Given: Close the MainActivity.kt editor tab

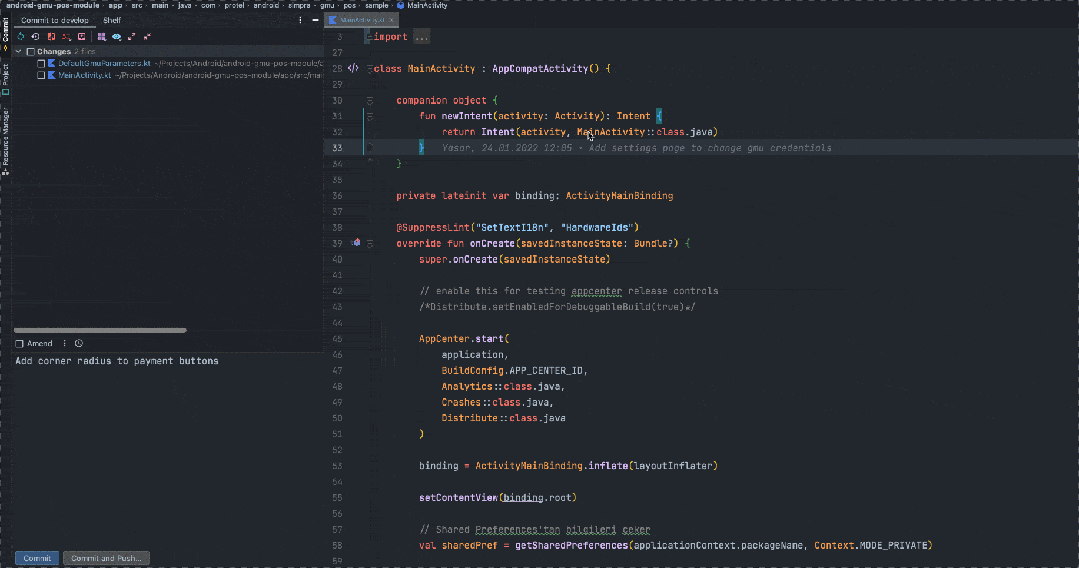Looking at the screenshot, I should pyautogui.click(x=391, y=20).
